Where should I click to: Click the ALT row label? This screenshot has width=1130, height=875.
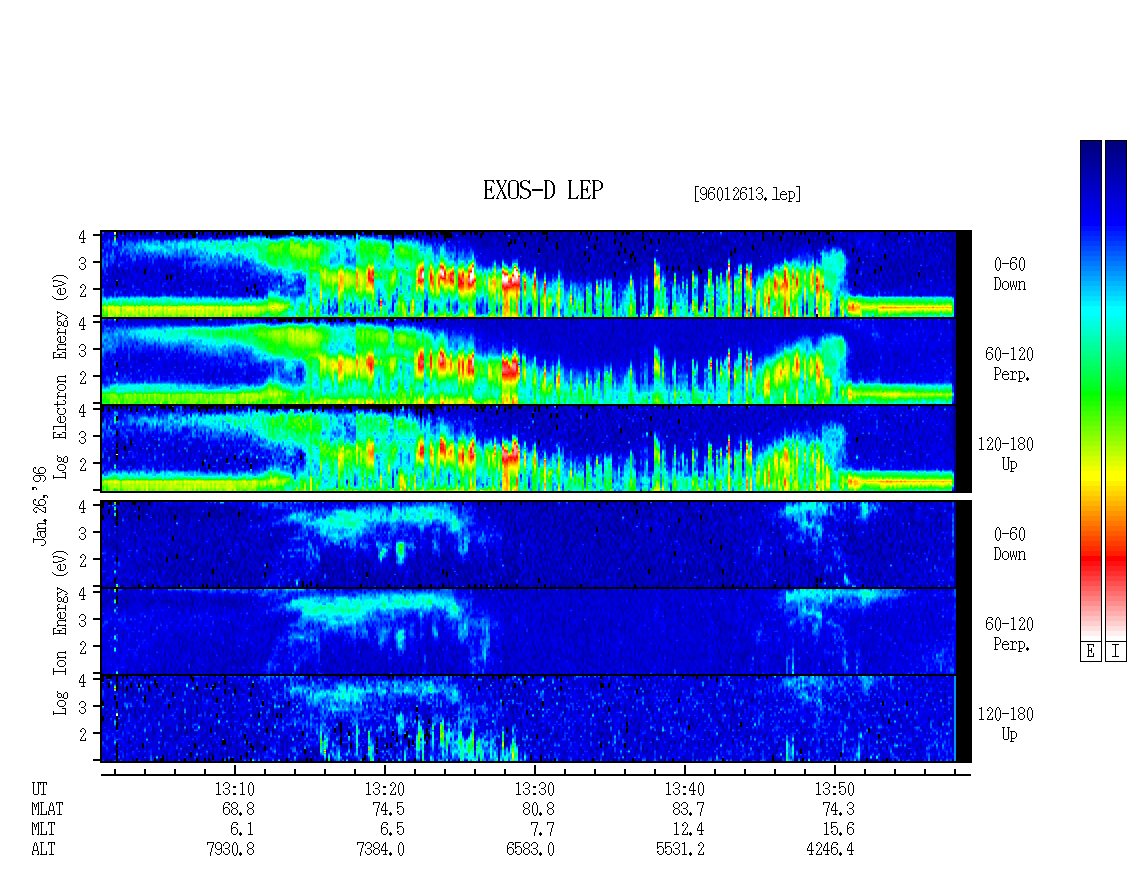pyautogui.click(x=43, y=850)
